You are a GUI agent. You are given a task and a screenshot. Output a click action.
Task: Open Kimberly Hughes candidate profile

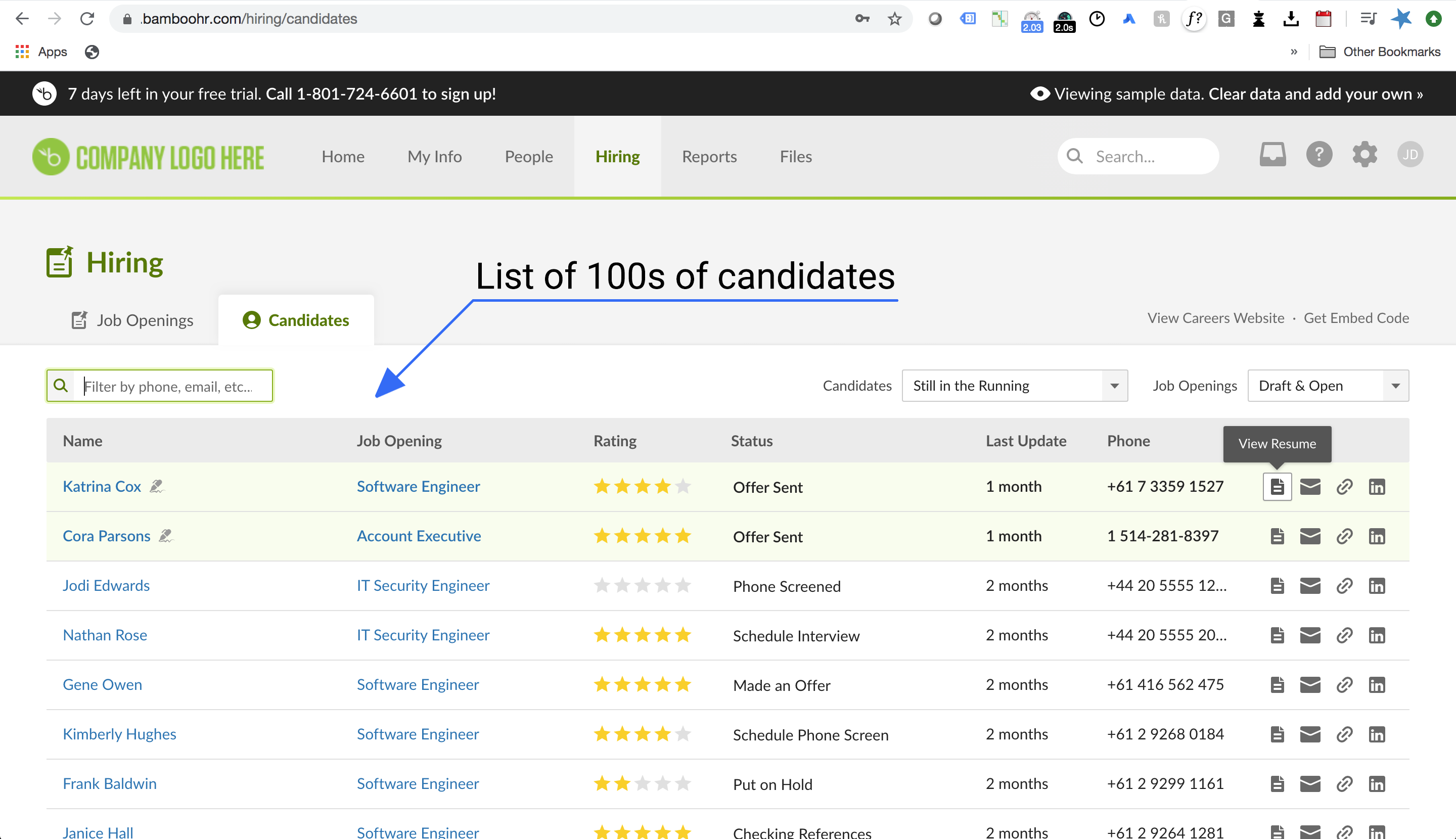click(x=119, y=734)
